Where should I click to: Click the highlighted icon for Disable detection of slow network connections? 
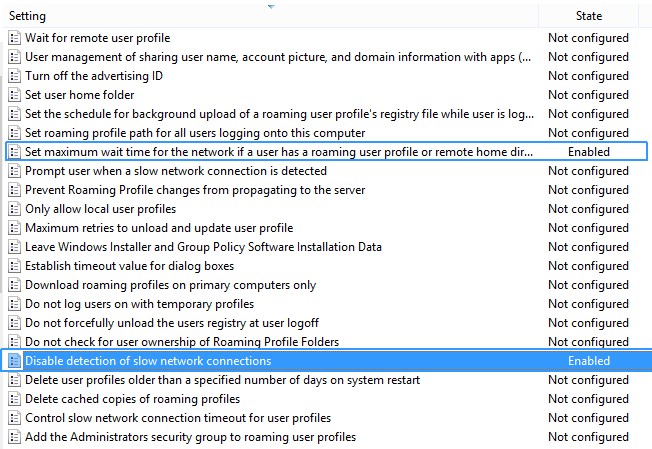point(15,361)
